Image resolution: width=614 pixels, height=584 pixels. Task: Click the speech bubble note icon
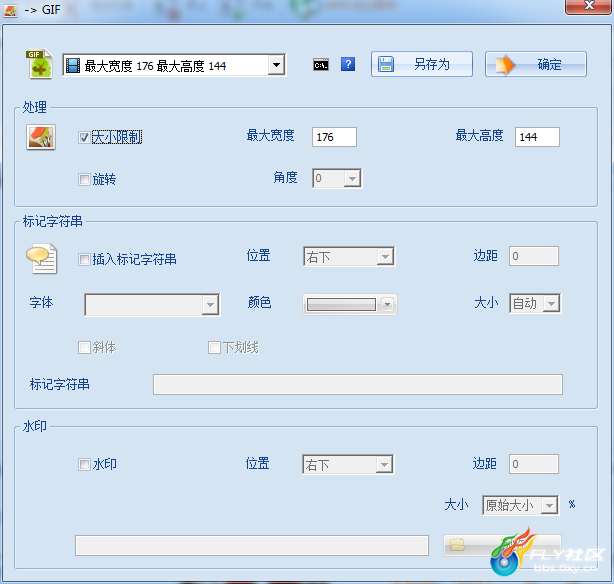pyautogui.click(x=42, y=259)
